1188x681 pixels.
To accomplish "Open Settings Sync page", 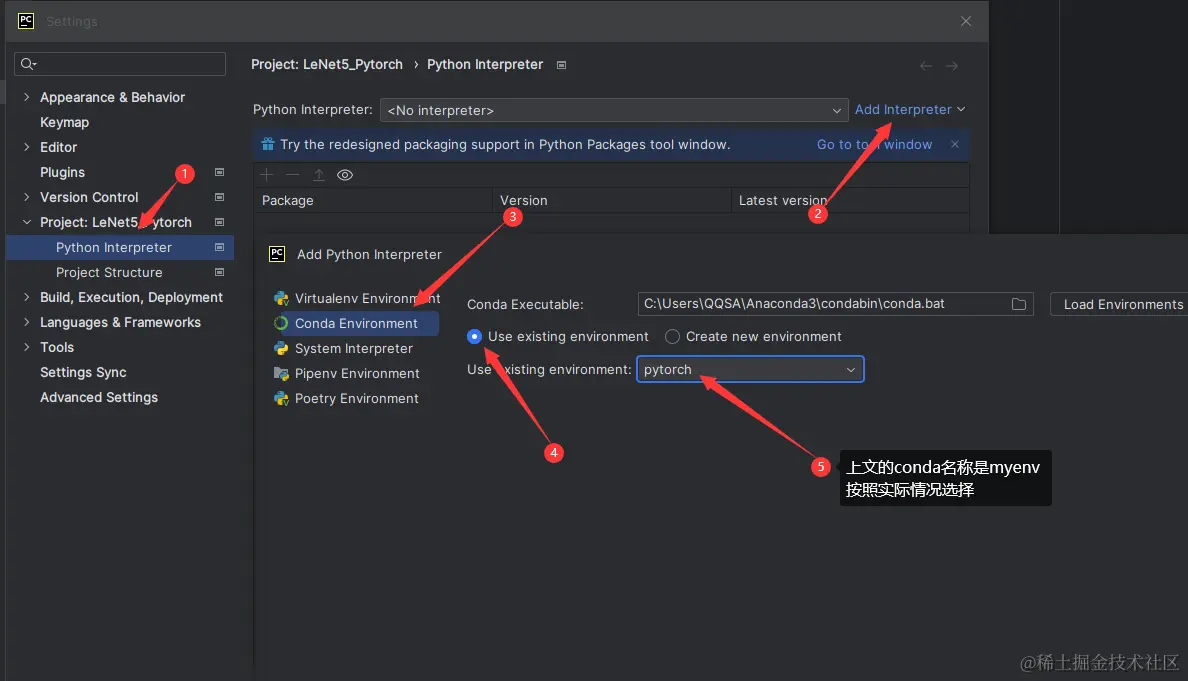I will coord(83,372).
